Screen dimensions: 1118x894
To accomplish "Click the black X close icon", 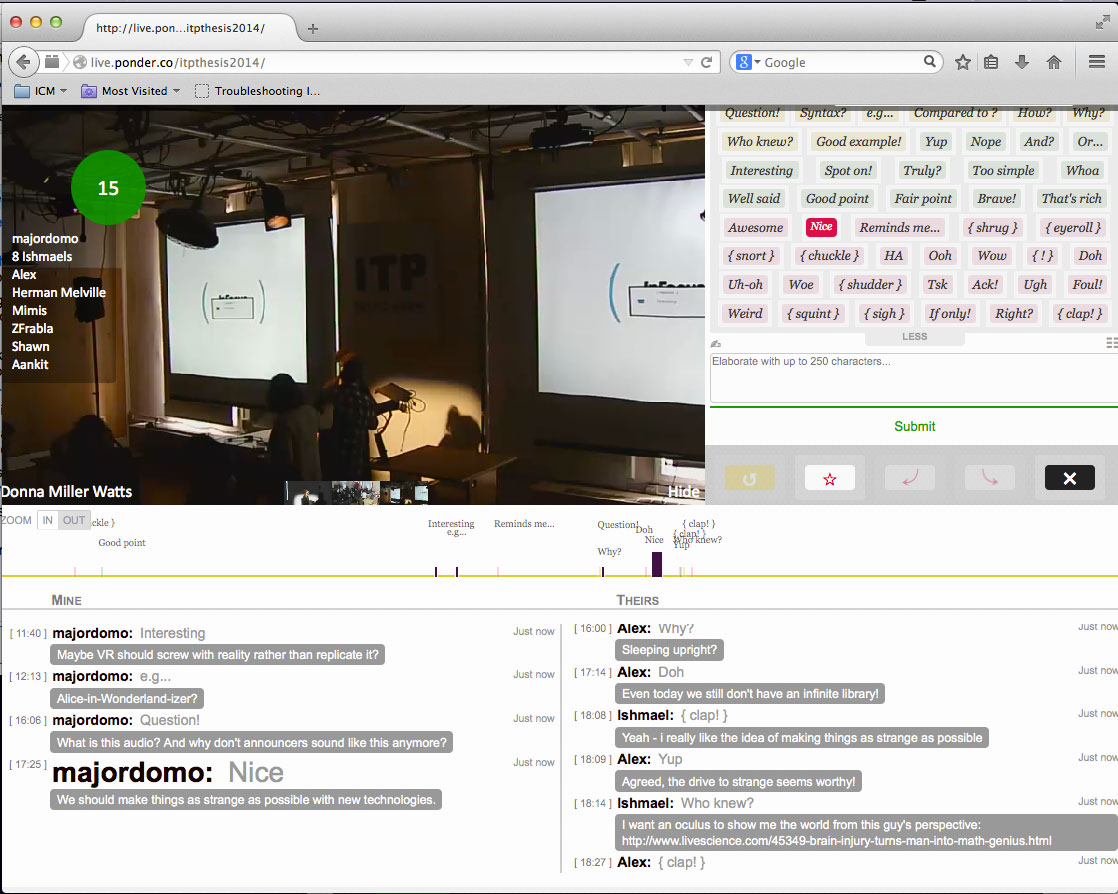I will 1069,478.
